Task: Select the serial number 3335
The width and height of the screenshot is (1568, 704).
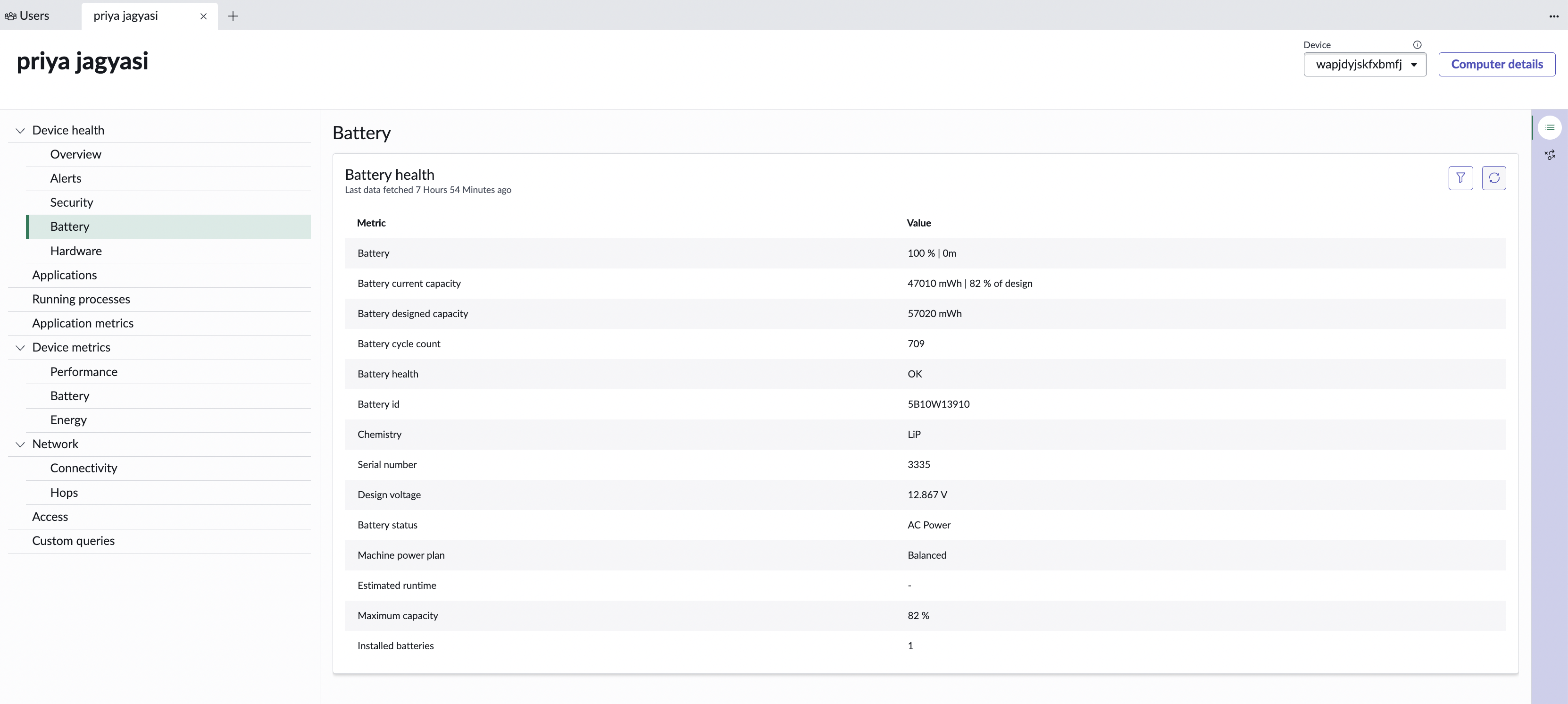Action: pos(918,464)
